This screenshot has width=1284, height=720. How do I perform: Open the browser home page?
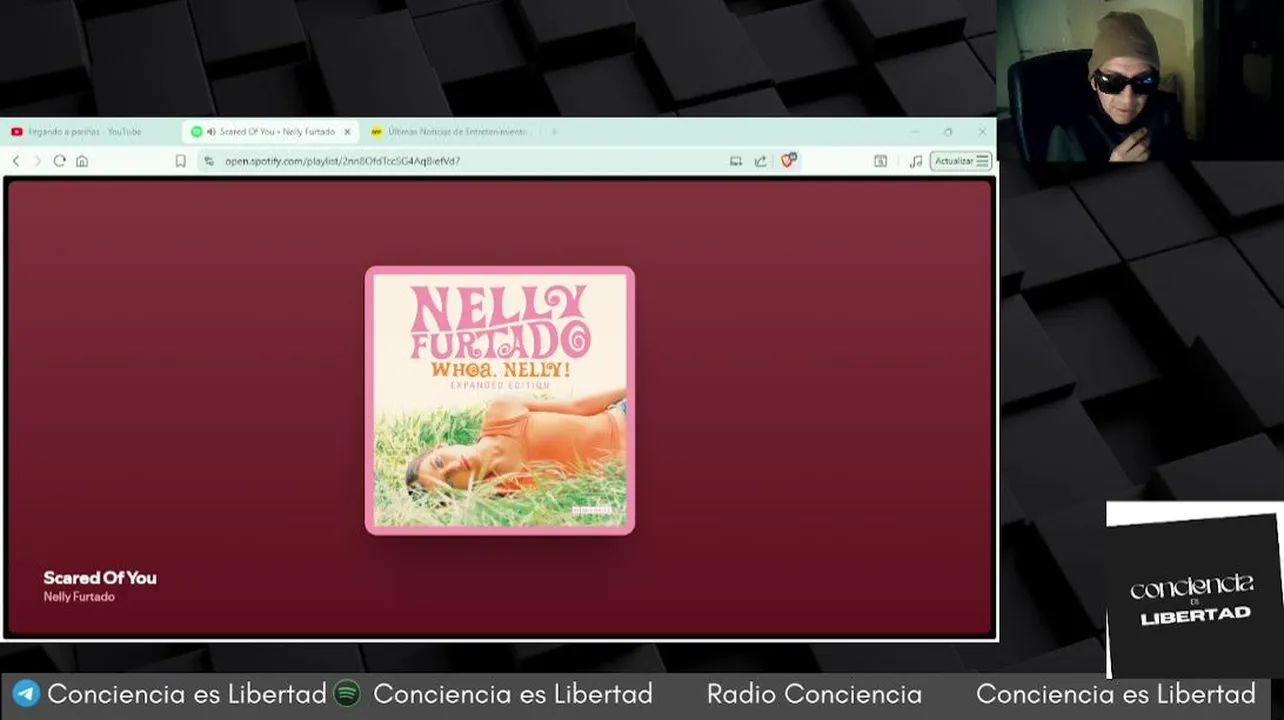tap(82, 161)
